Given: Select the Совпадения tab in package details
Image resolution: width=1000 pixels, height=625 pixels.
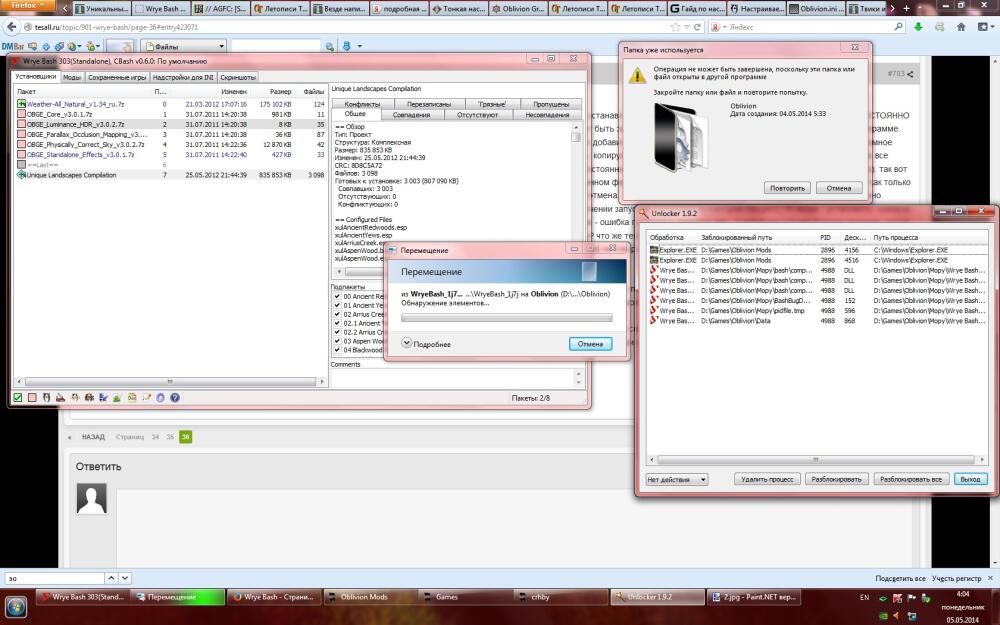Looking at the screenshot, I should coord(411,115).
